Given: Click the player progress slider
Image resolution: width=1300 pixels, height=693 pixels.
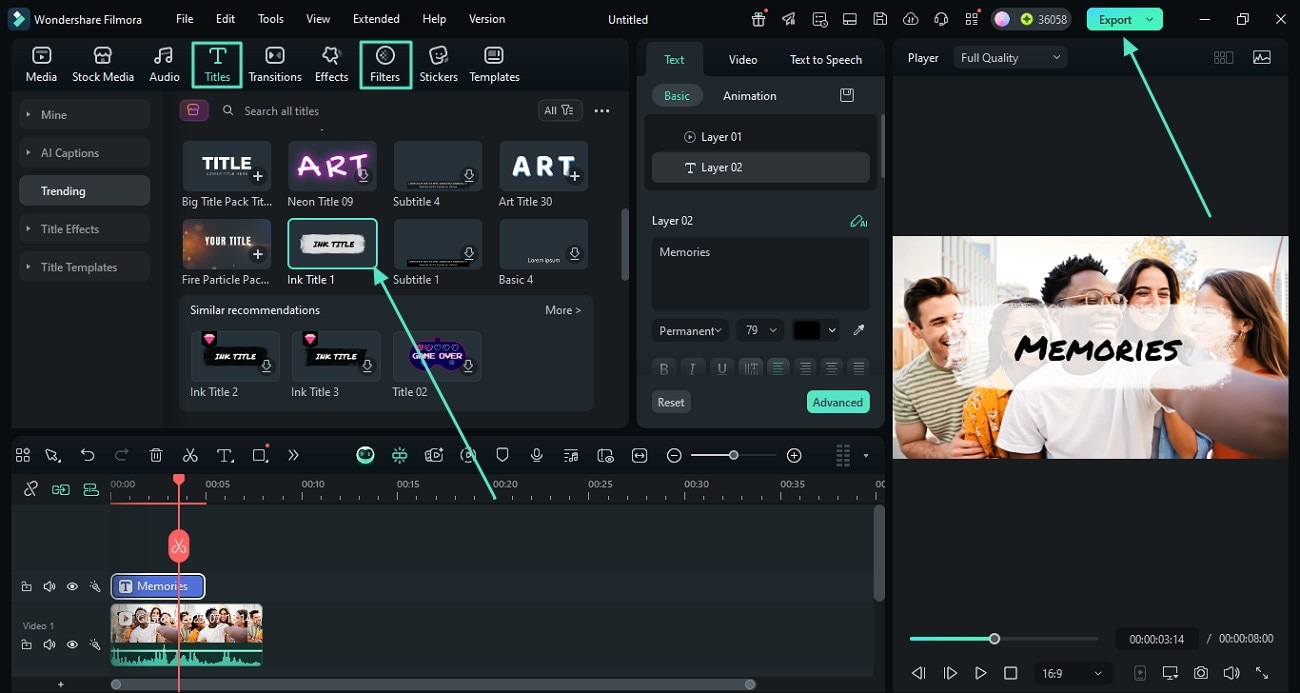Looking at the screenshot, I should tap(1003, 639).
